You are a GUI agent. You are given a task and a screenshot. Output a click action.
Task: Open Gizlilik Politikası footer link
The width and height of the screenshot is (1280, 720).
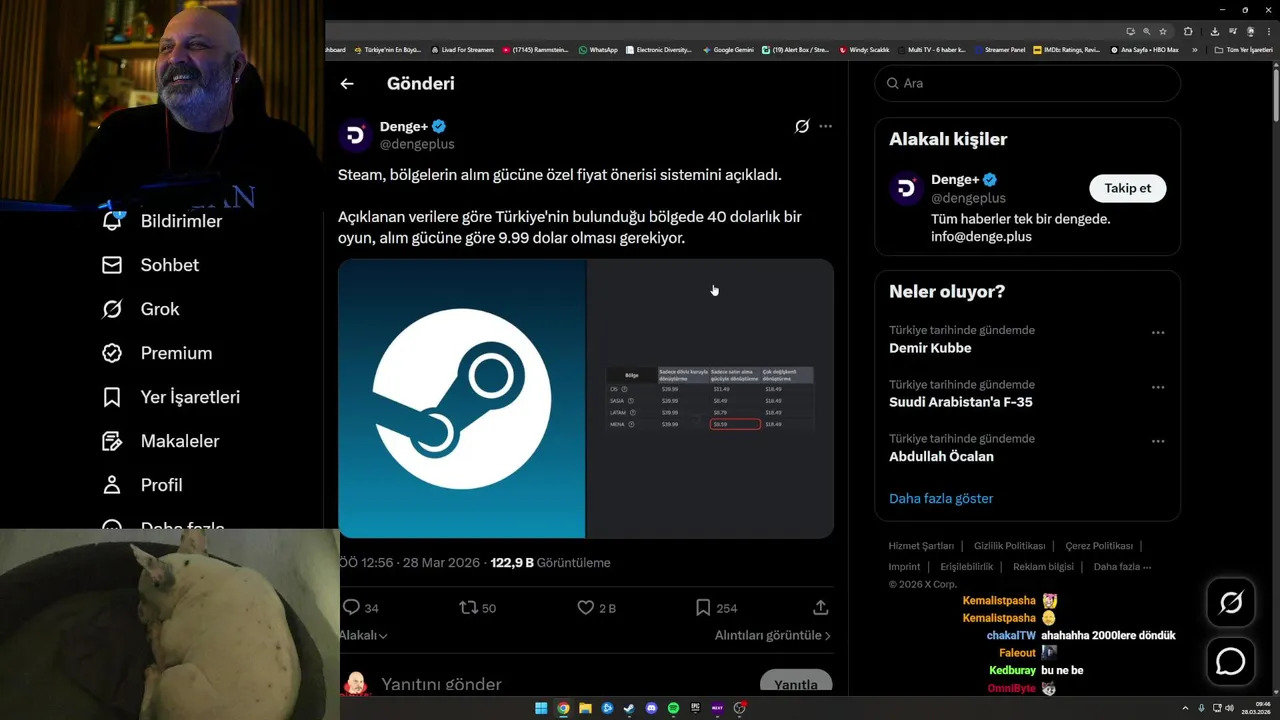tap(1010, 546)
